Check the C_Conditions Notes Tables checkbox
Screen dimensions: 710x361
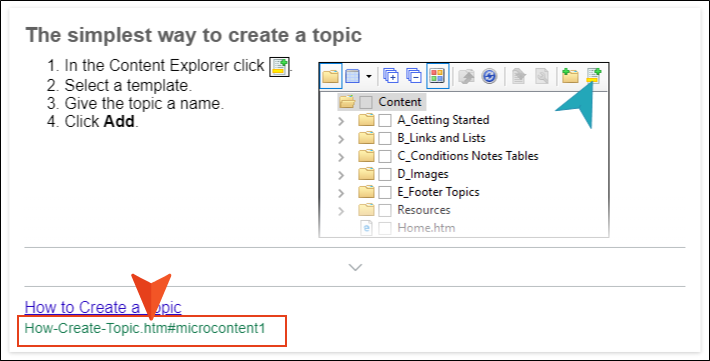click(x=385, y=156)
